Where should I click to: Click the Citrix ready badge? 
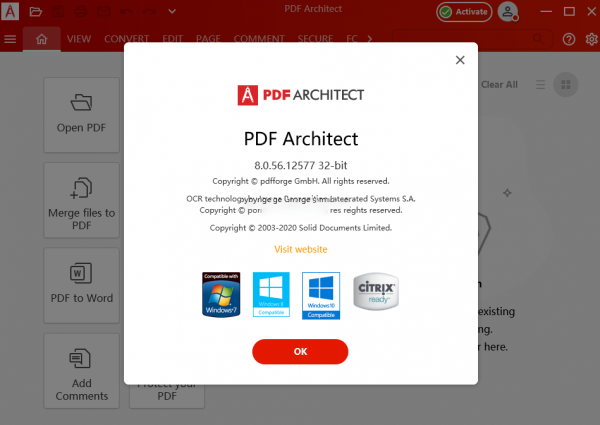pos(376,291)
